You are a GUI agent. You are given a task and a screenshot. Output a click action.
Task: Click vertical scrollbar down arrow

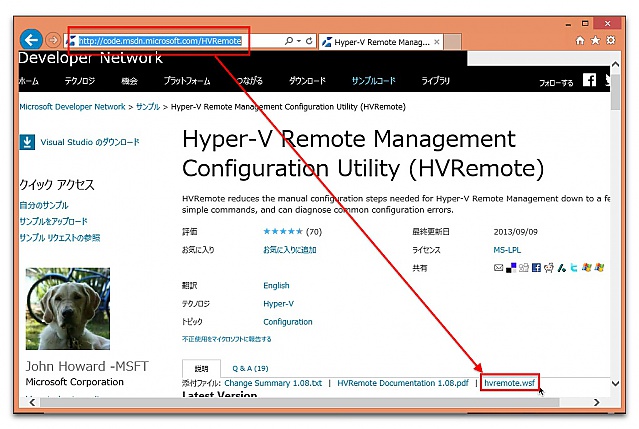click(615, 383)
